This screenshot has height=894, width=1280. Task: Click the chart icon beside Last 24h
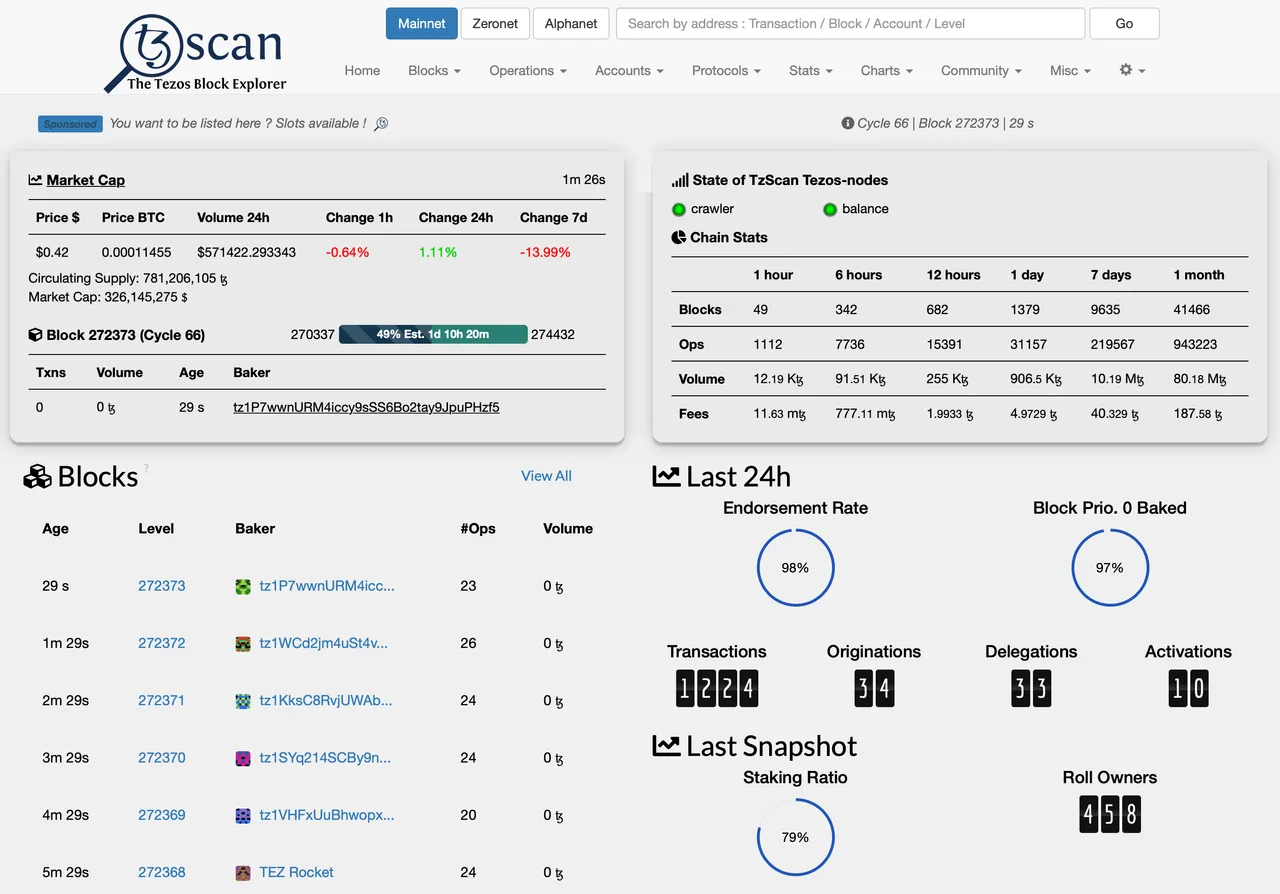[x=666, y=476]
